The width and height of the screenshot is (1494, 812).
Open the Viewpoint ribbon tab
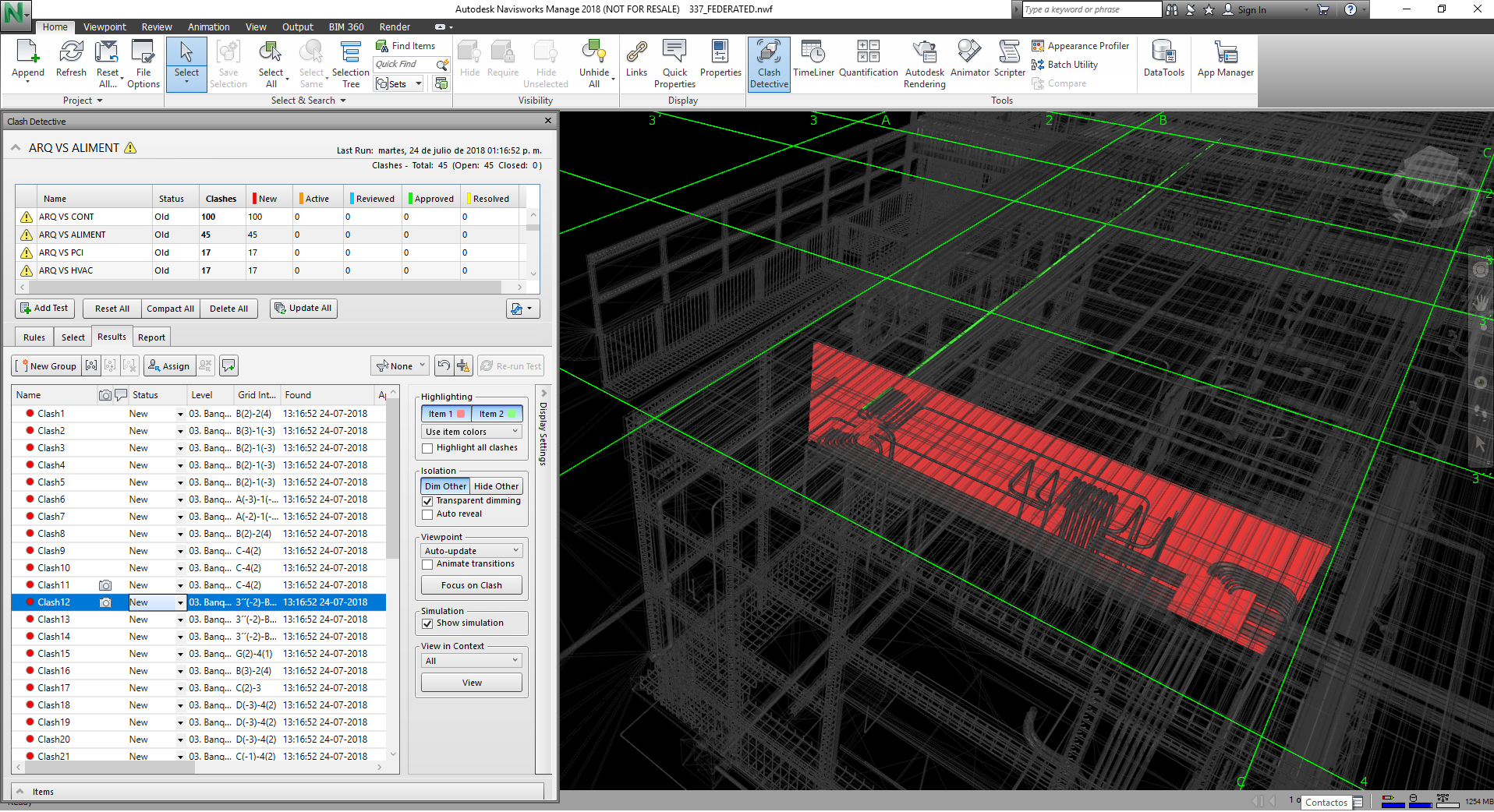[104, 26]
